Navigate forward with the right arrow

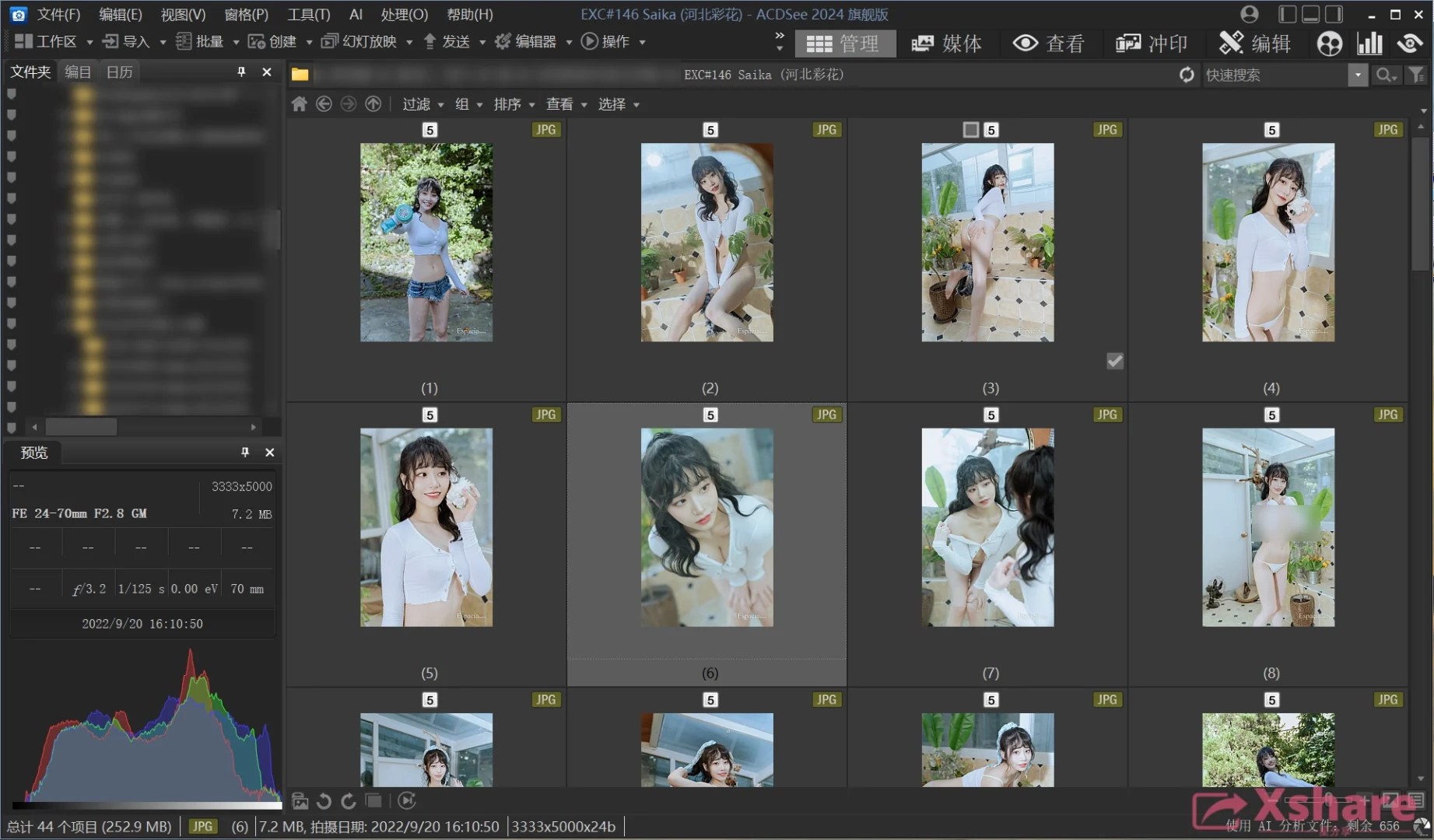coord(349,104)
